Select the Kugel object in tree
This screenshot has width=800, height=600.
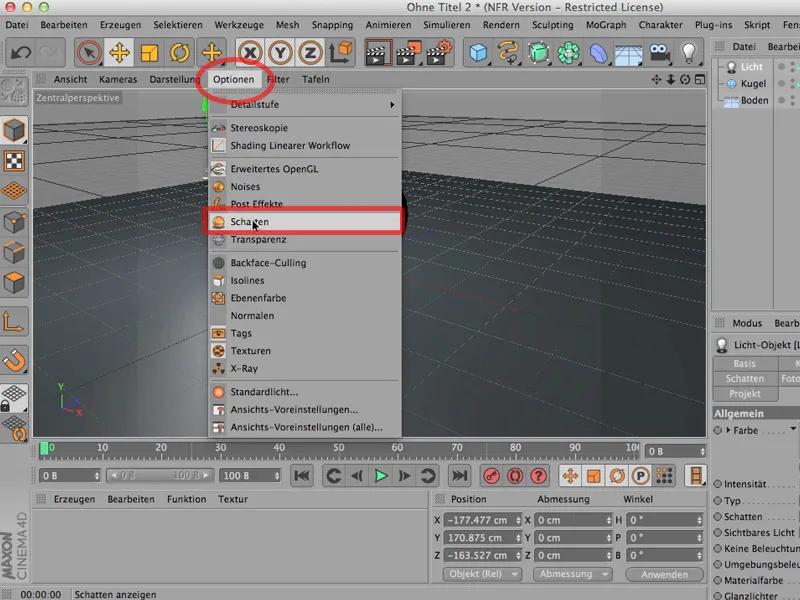click(753, 84)
